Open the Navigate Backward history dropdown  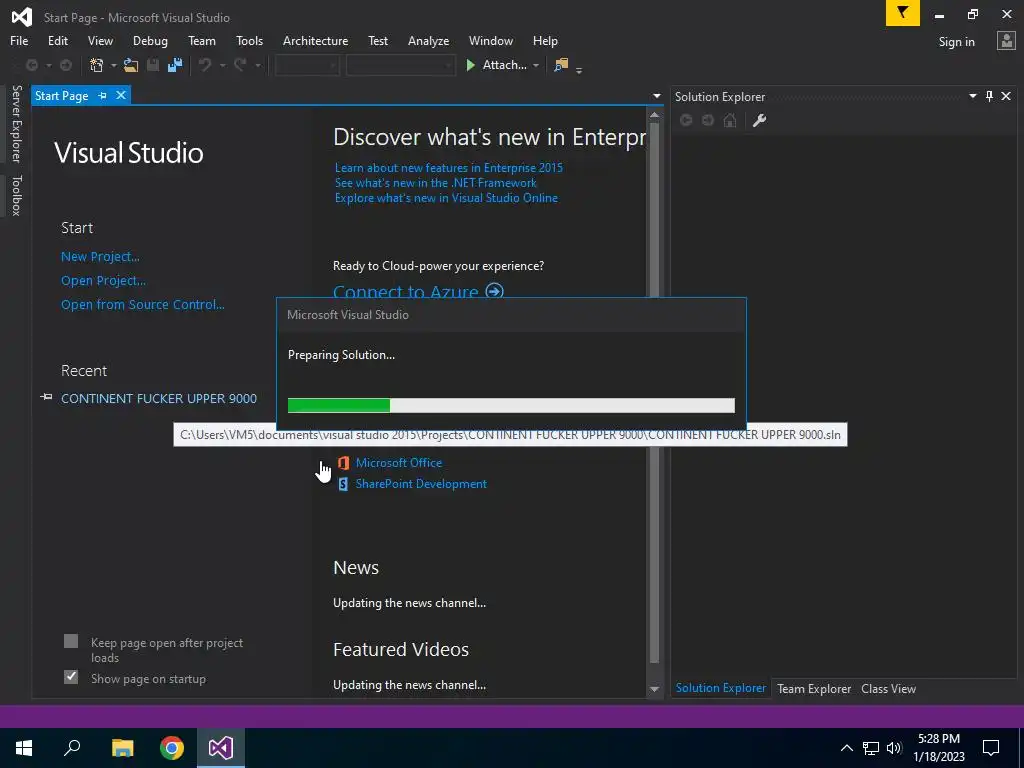click(48, 65)
